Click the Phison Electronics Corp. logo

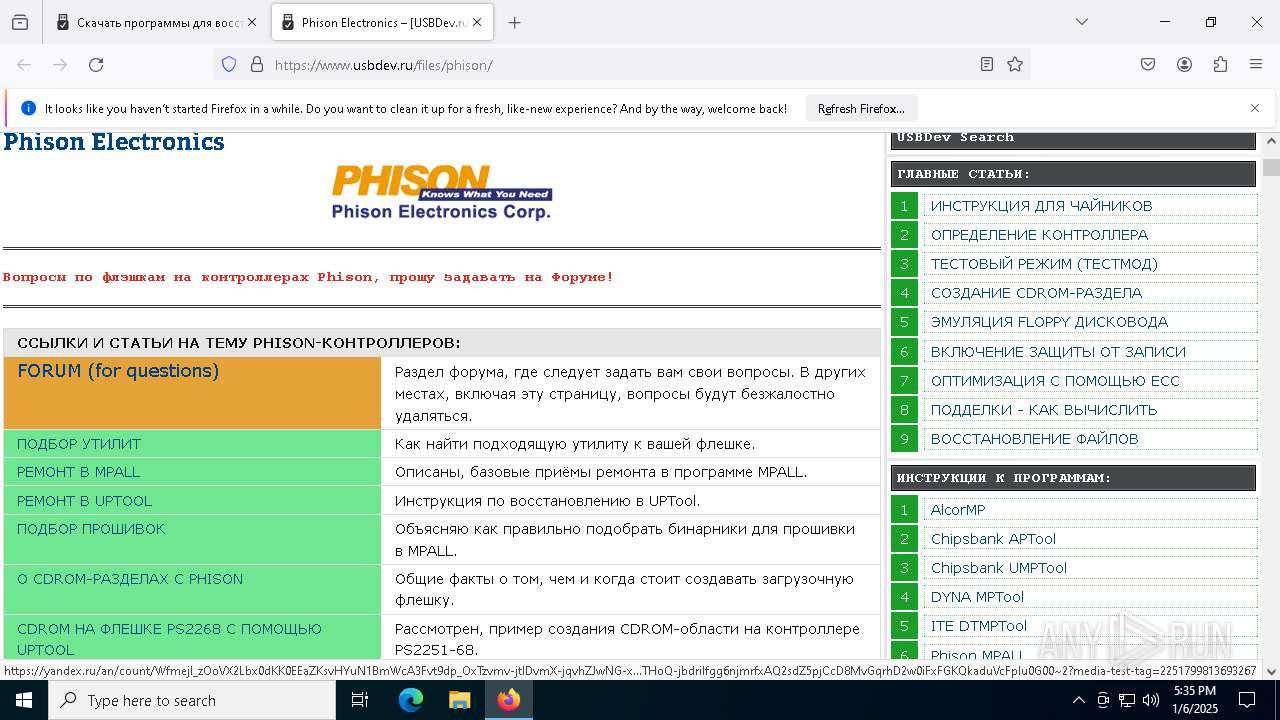click(x=441, y=193)
